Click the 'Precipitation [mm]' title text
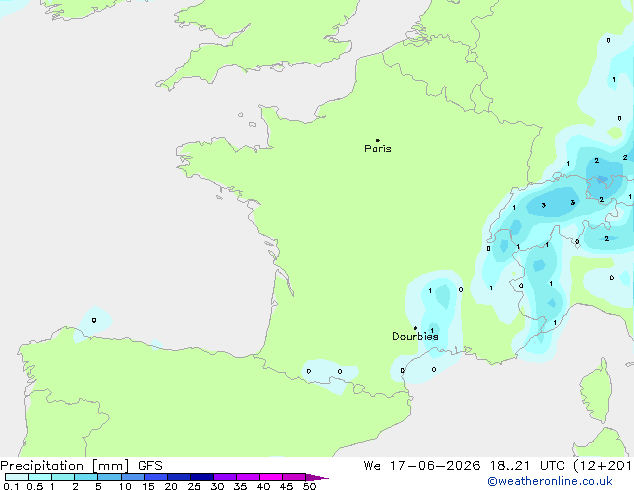This screenshot has height=490, width=634. click(x=65, y=466)
